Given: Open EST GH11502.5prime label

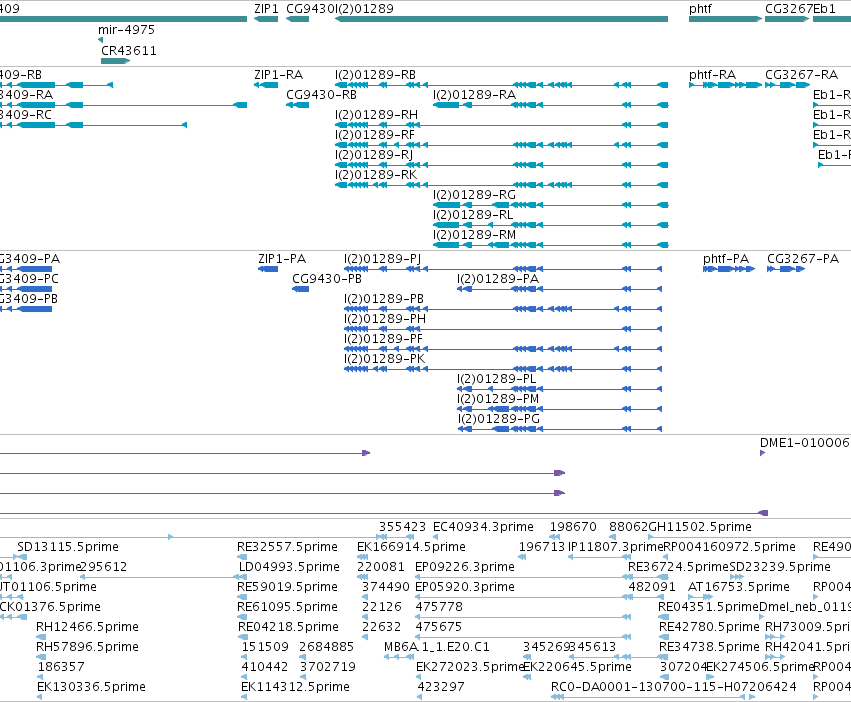Looking at the screenshot, I should click(x=700, y=527).
